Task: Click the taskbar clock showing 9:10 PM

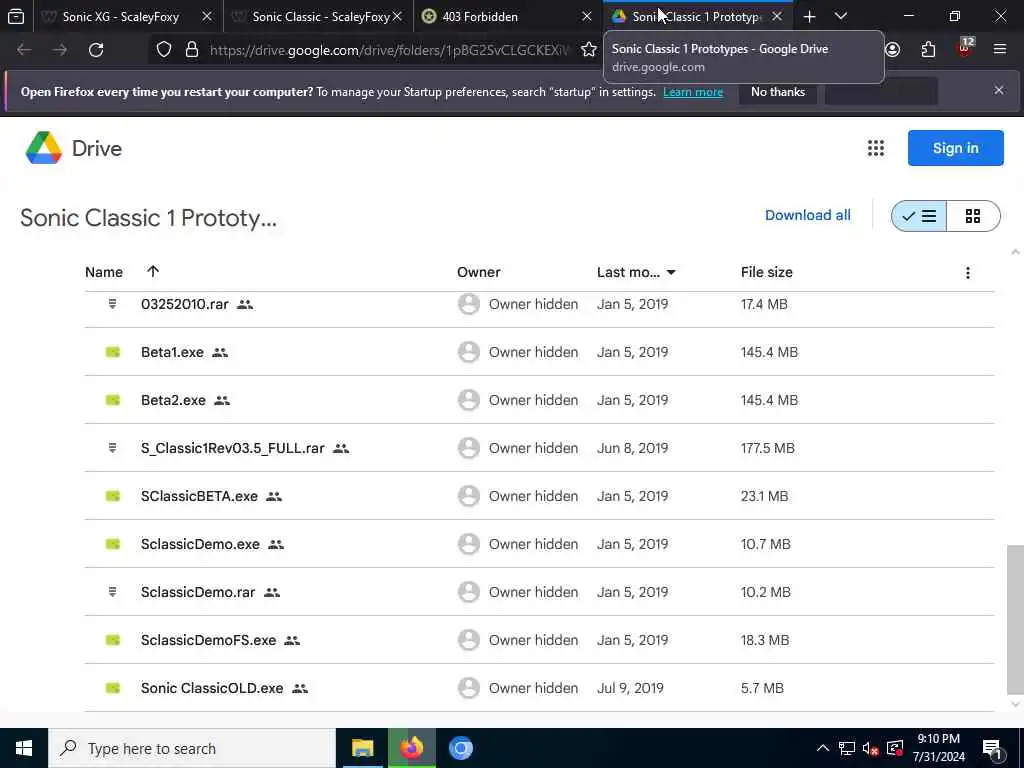Action: [938, 748]
